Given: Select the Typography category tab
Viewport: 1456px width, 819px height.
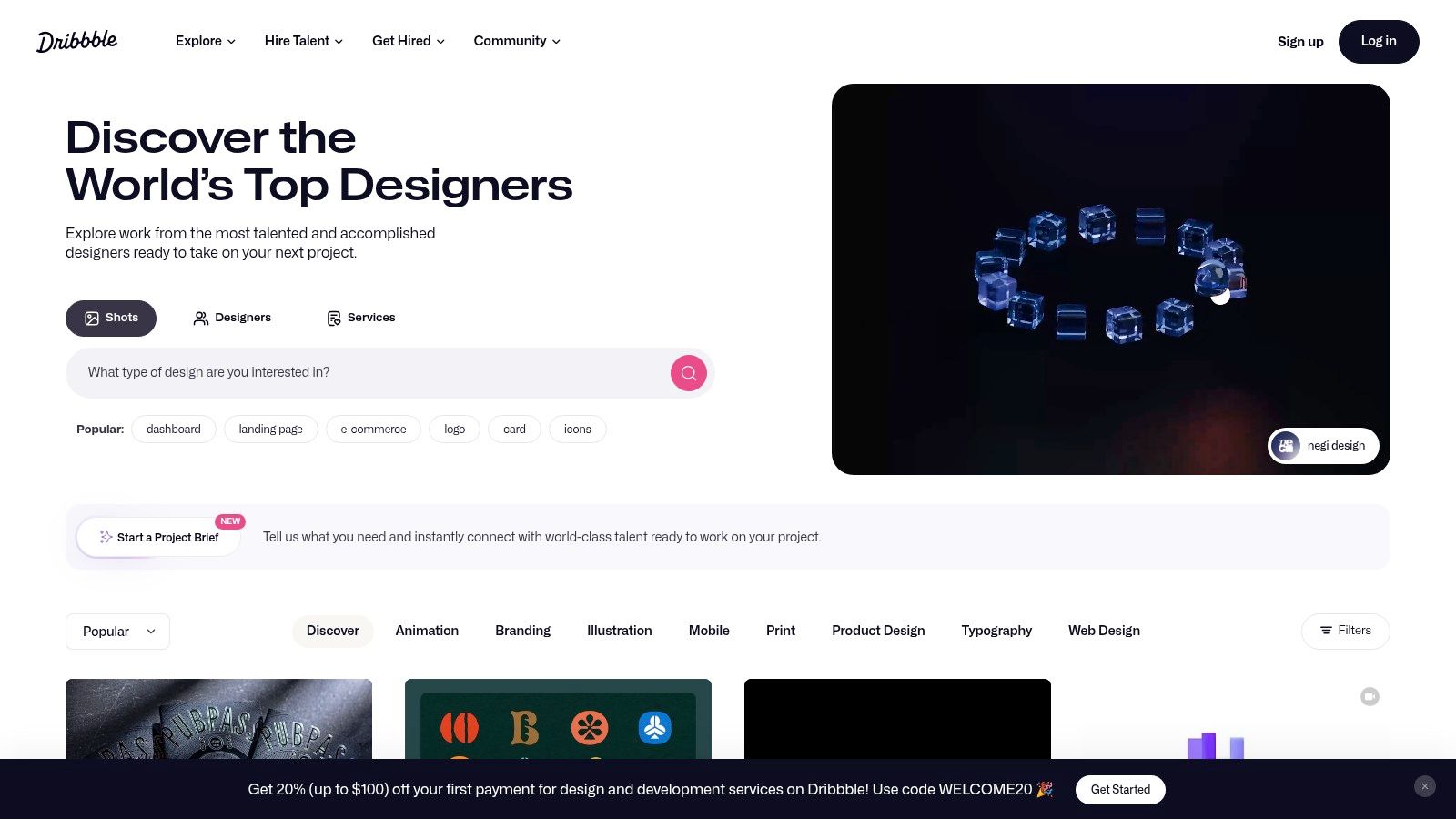Looking at the screenshot, I should (x=996, y=631).
